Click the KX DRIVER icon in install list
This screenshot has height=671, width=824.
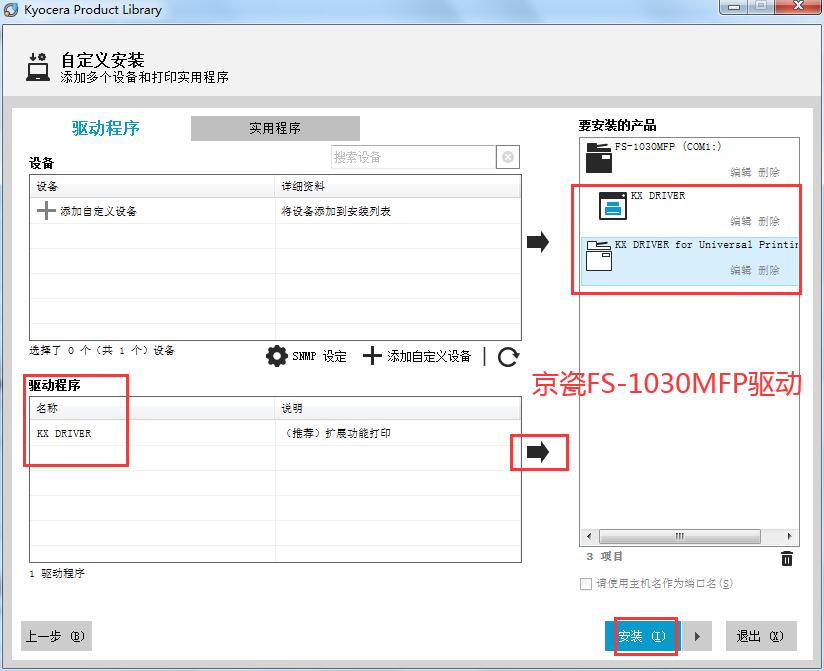pyautogui.click(x=613, y=205)
